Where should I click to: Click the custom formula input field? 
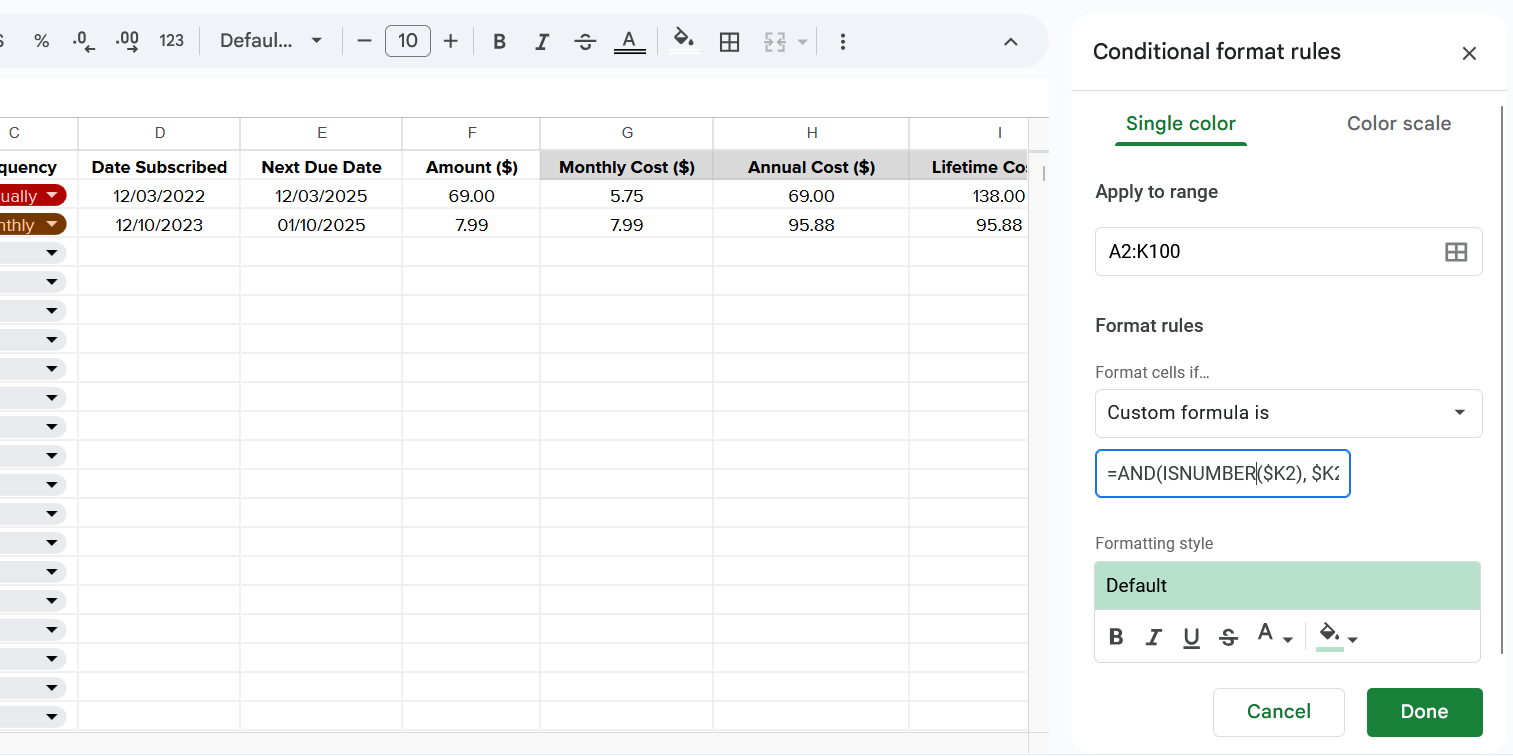(x=1223, y=473)
